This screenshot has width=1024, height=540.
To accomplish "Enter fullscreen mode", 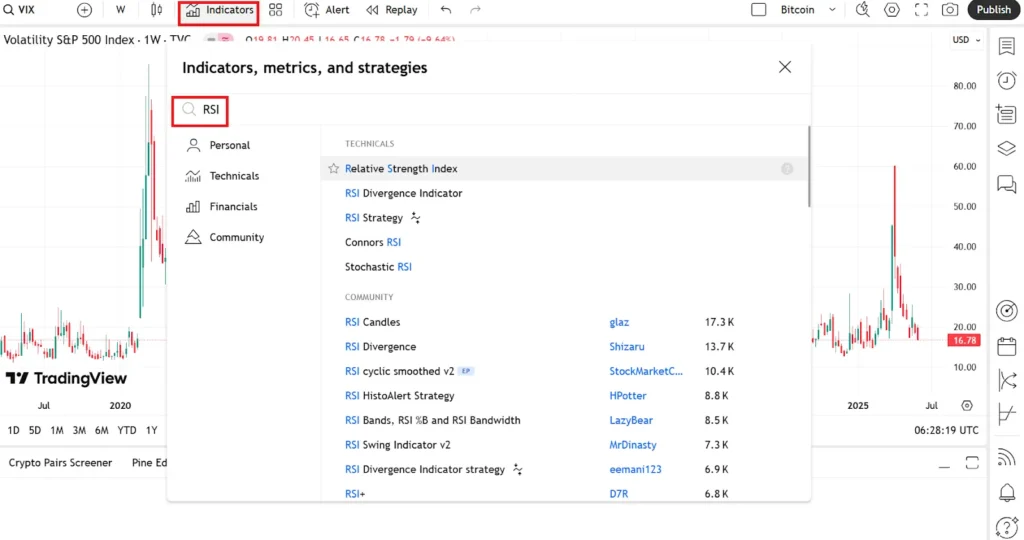I will click(x=921, y=10).
